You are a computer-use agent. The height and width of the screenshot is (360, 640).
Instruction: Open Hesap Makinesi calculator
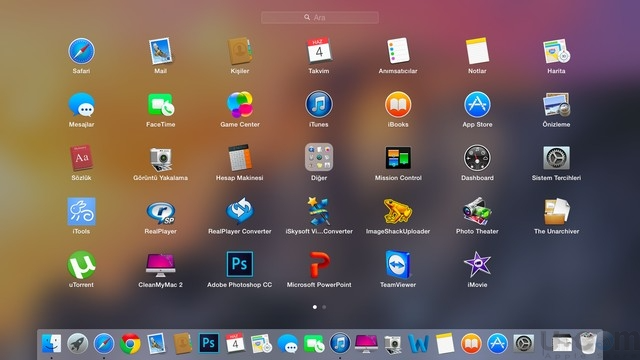pos(240,158)
